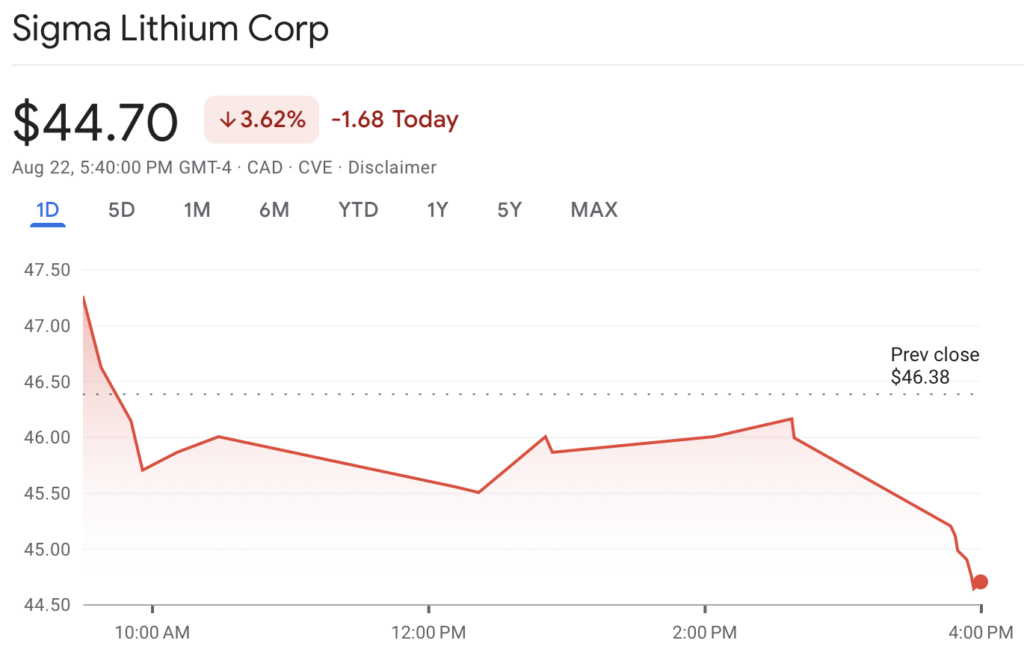Click the Sigma Lithium Corp title
Image resolution: width=1024 pixels, height=664 pixels.
(170, 29)
